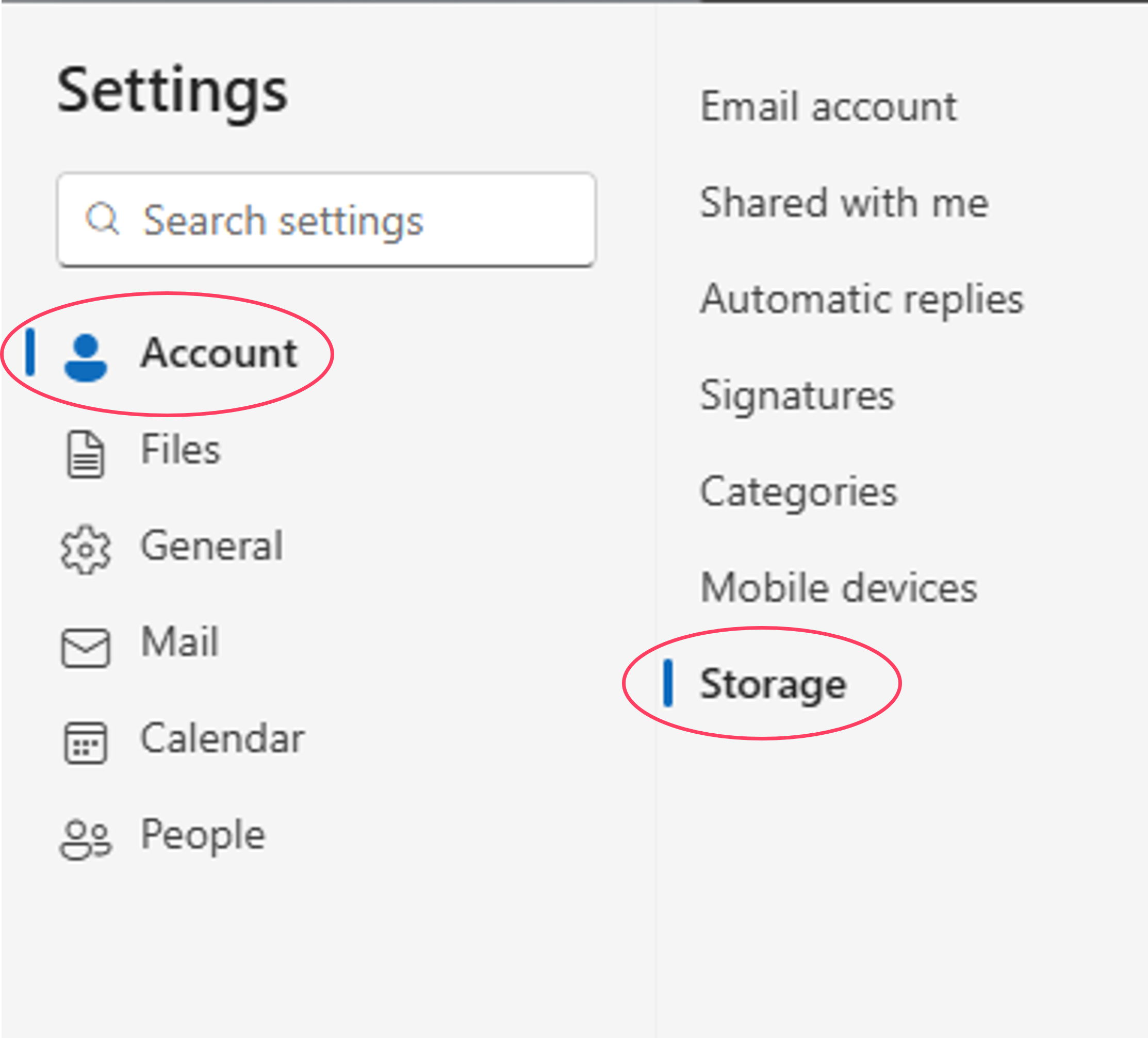Open Shared with me settings

[844, 201]
